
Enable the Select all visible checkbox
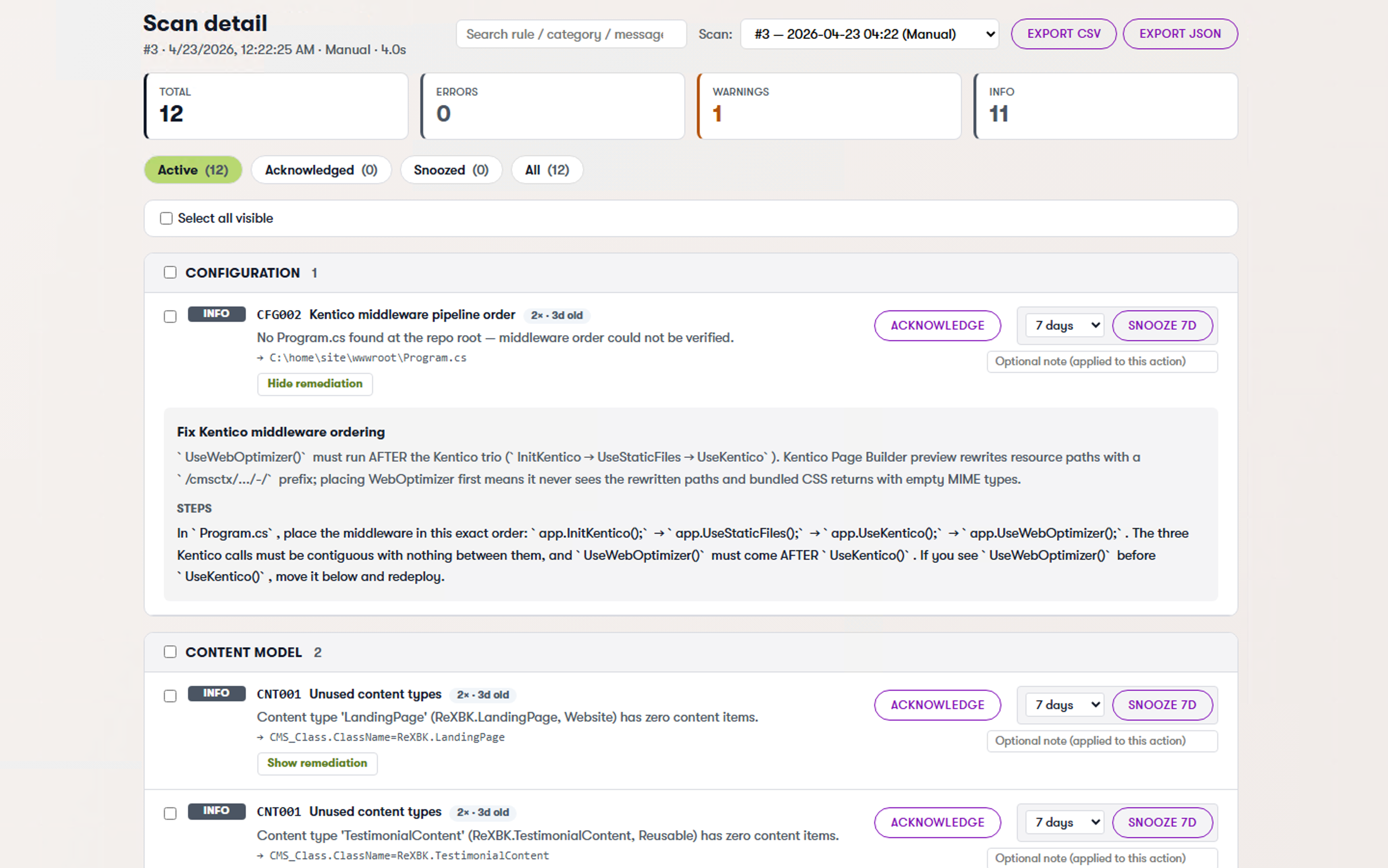(165, 218)
